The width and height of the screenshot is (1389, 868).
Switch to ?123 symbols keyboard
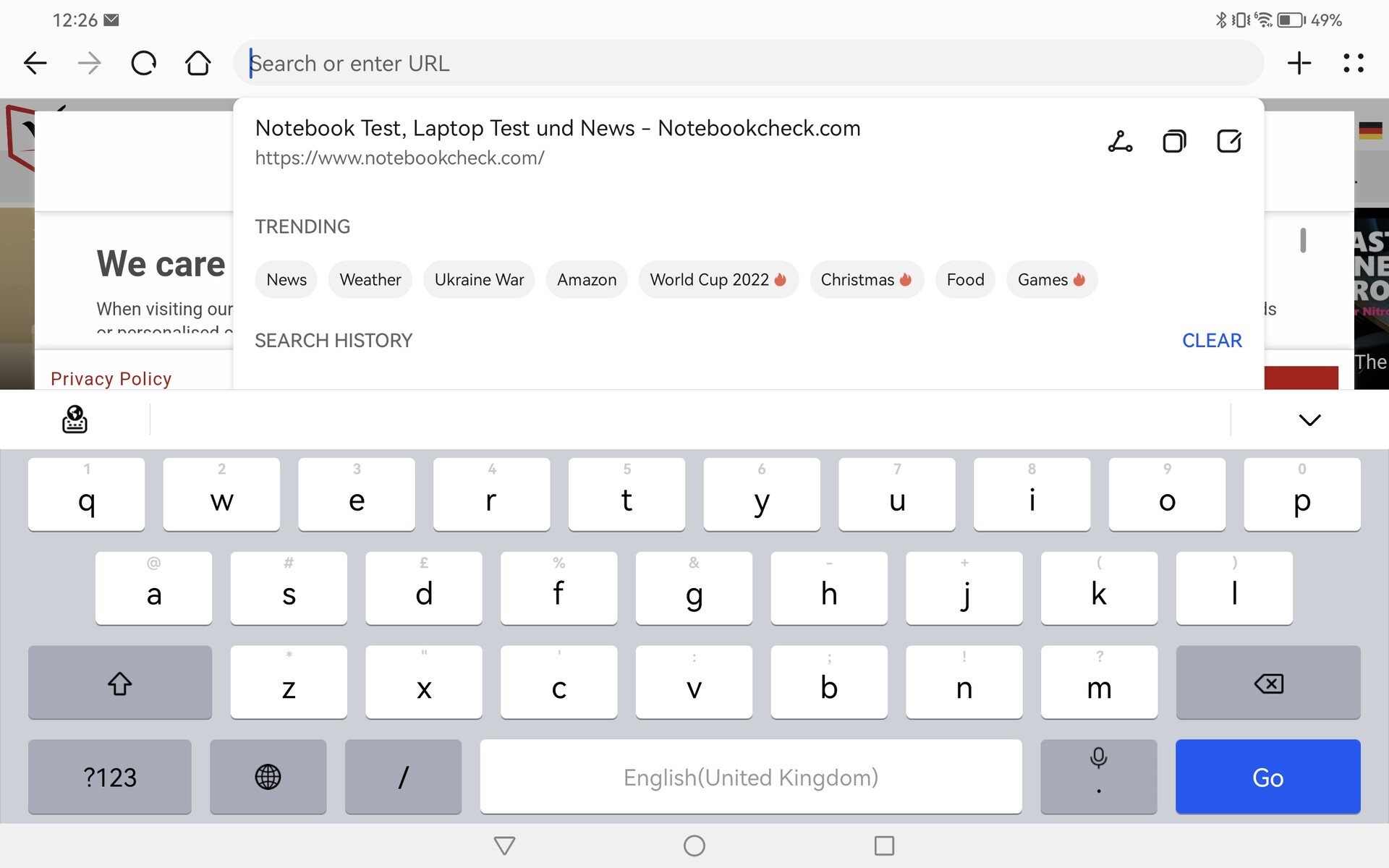tap(110, 777)
